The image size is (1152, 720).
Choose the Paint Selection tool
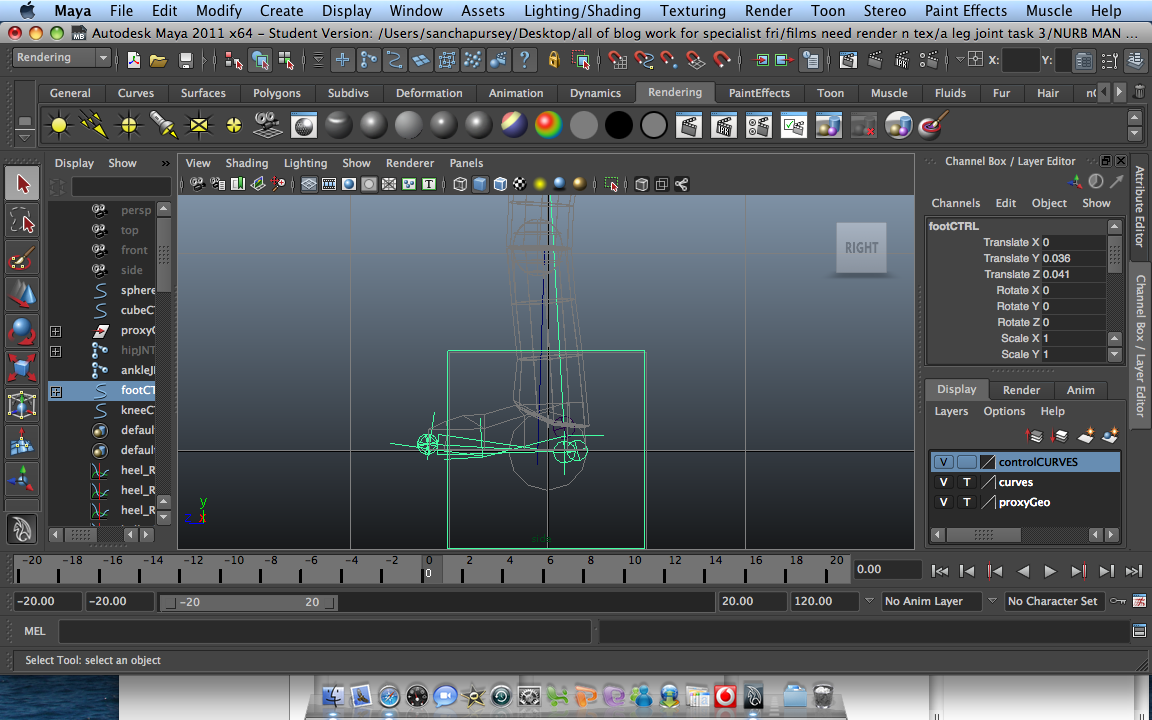click(22, 258)
